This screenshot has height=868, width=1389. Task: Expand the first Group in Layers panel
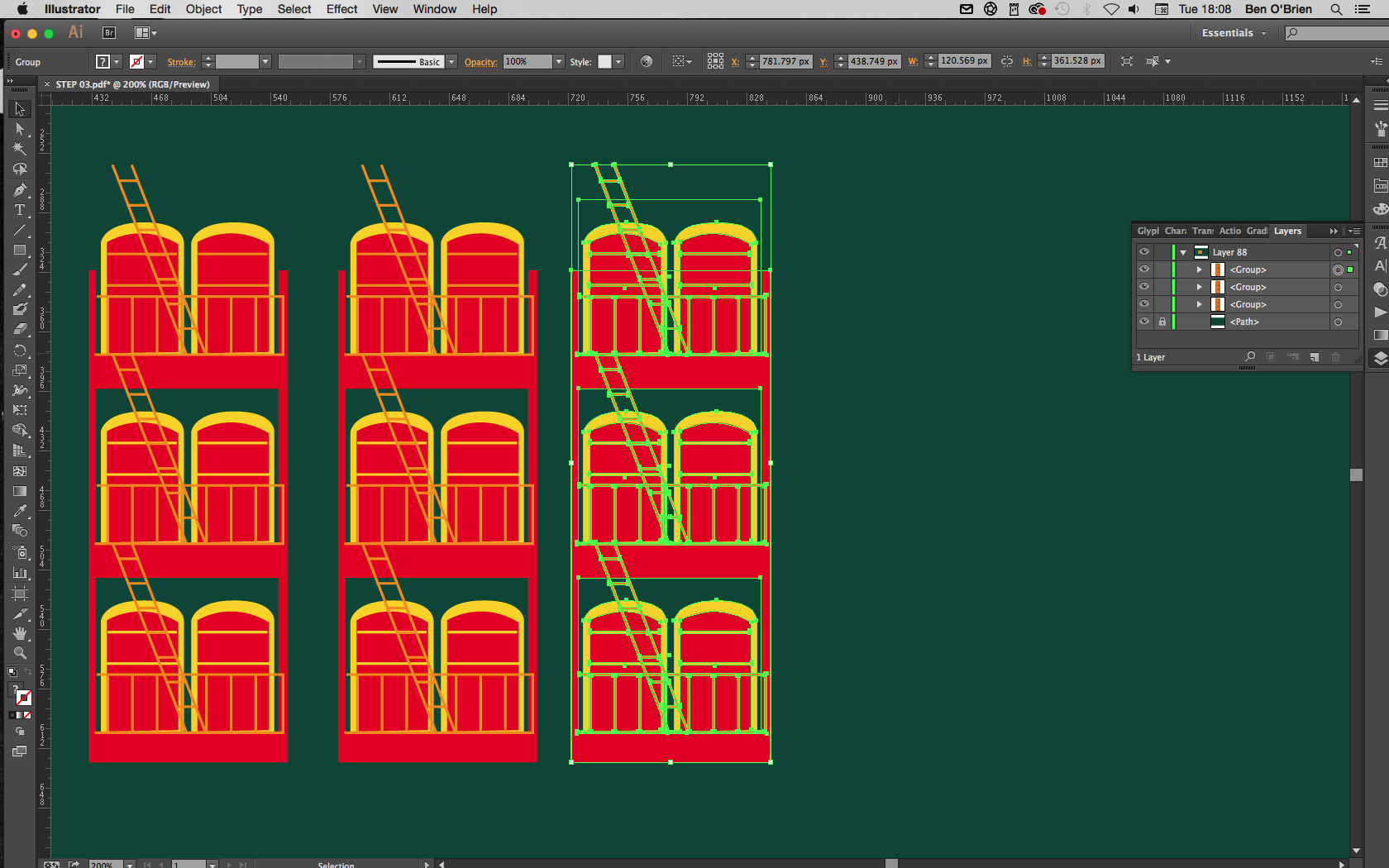click(x=1200, y=269)
